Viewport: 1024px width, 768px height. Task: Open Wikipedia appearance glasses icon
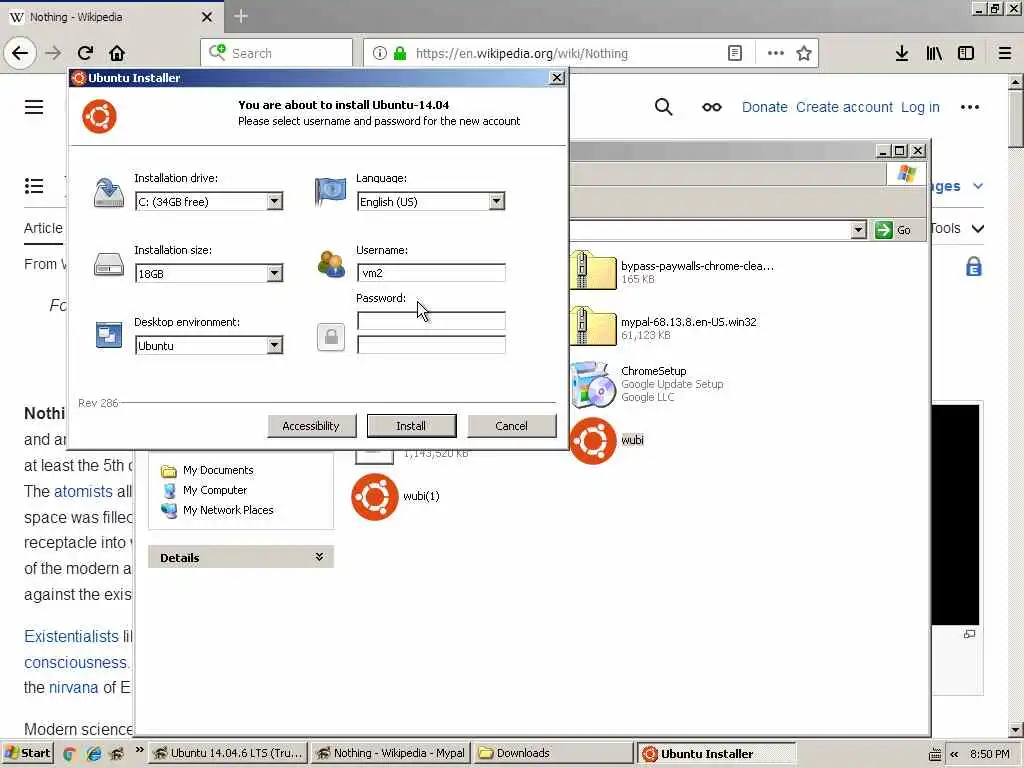tap(712, 107)
